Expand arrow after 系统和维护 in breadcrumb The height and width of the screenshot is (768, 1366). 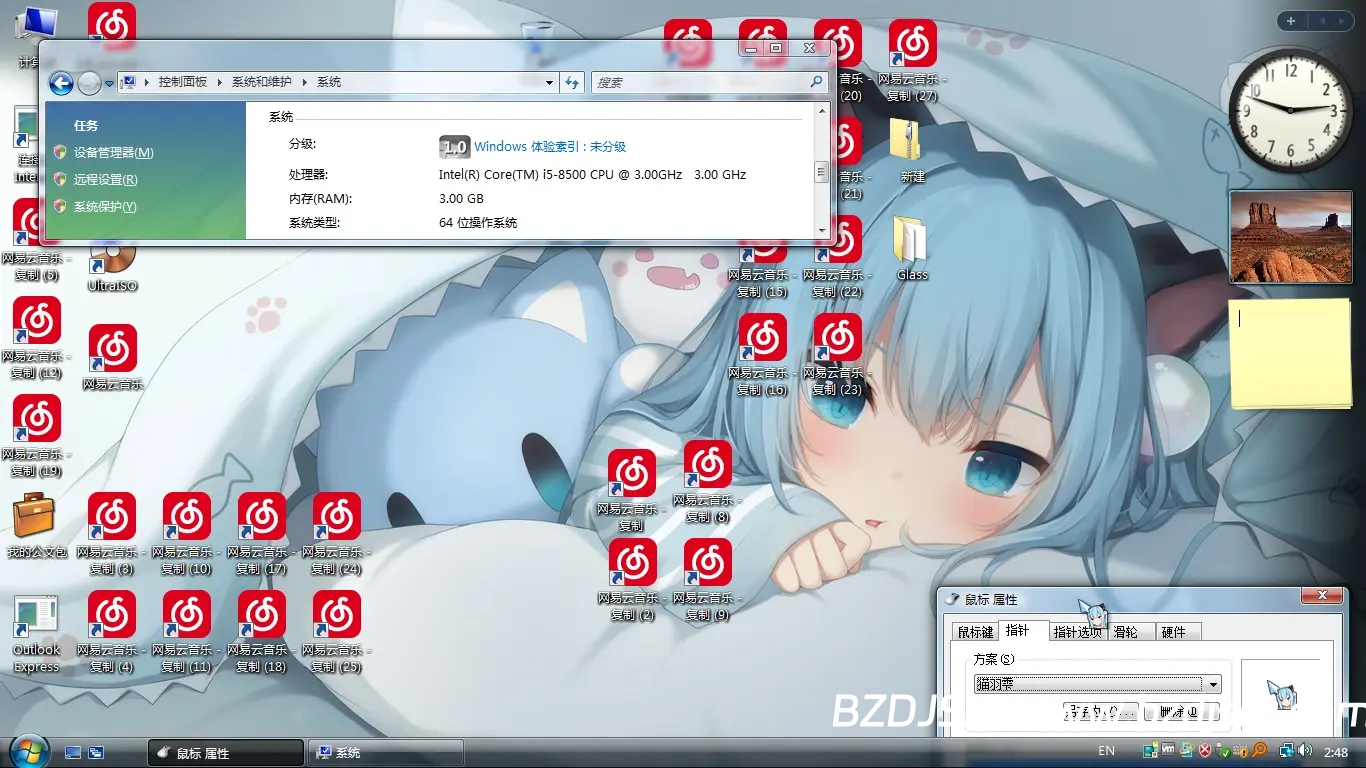[x=305, y=83]
